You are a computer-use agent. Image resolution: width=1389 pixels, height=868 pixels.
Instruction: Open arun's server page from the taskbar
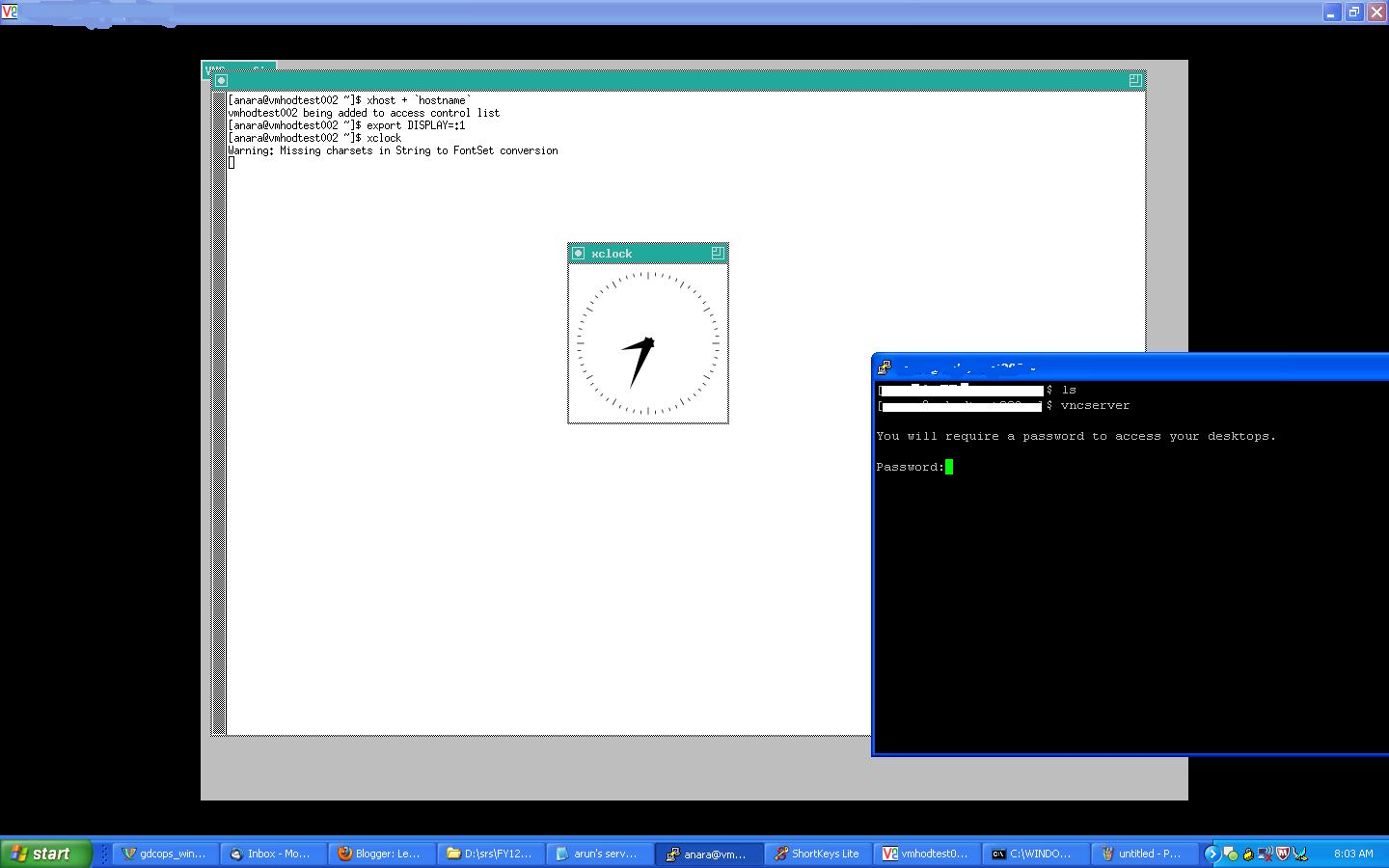(x=598, y=854)
